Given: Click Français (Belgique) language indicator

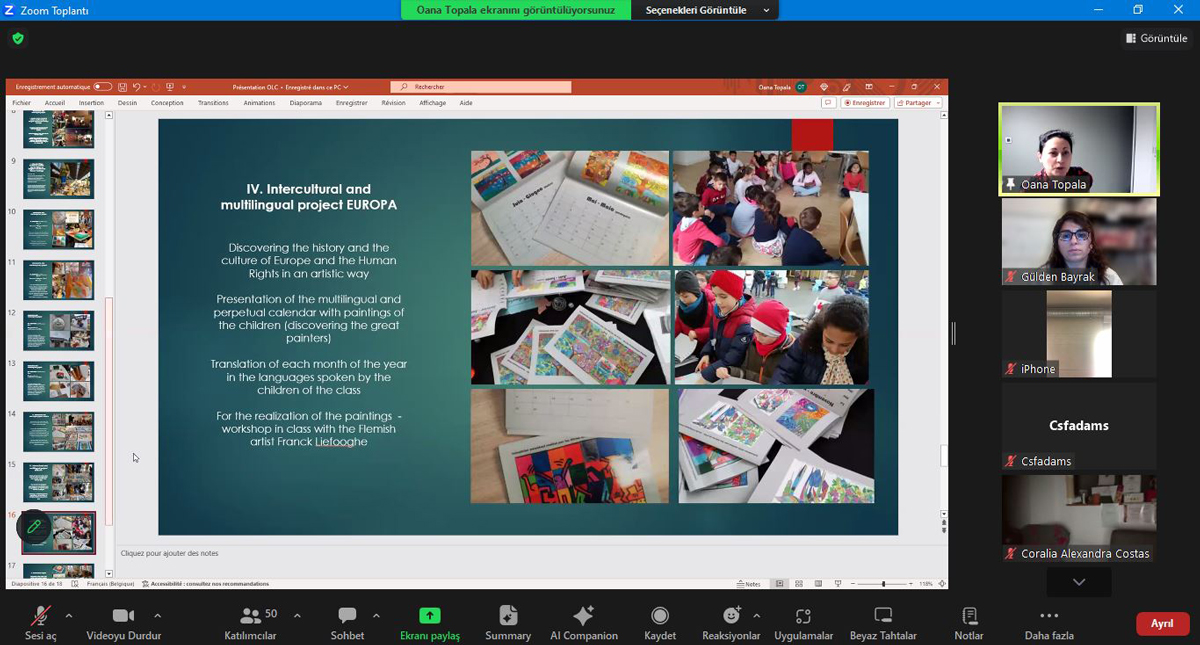Looking at the screenshot, I should [x=110, y=584].
